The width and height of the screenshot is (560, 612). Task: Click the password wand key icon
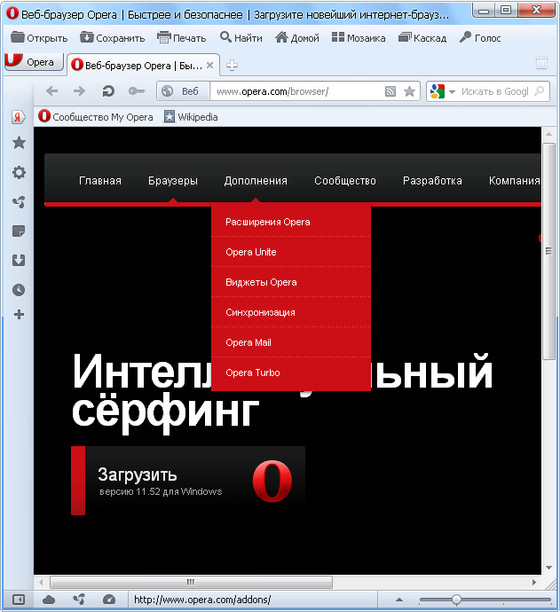137,91
